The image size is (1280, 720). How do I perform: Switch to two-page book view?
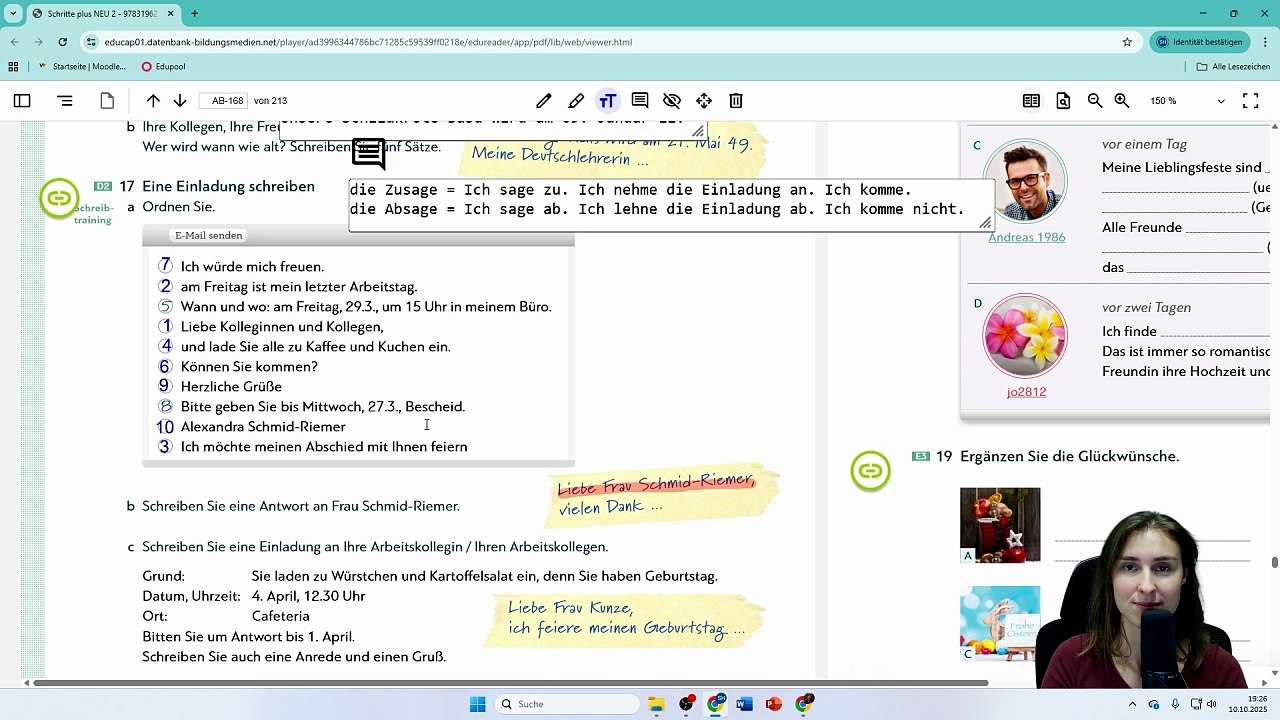[x=1031, y=101]
